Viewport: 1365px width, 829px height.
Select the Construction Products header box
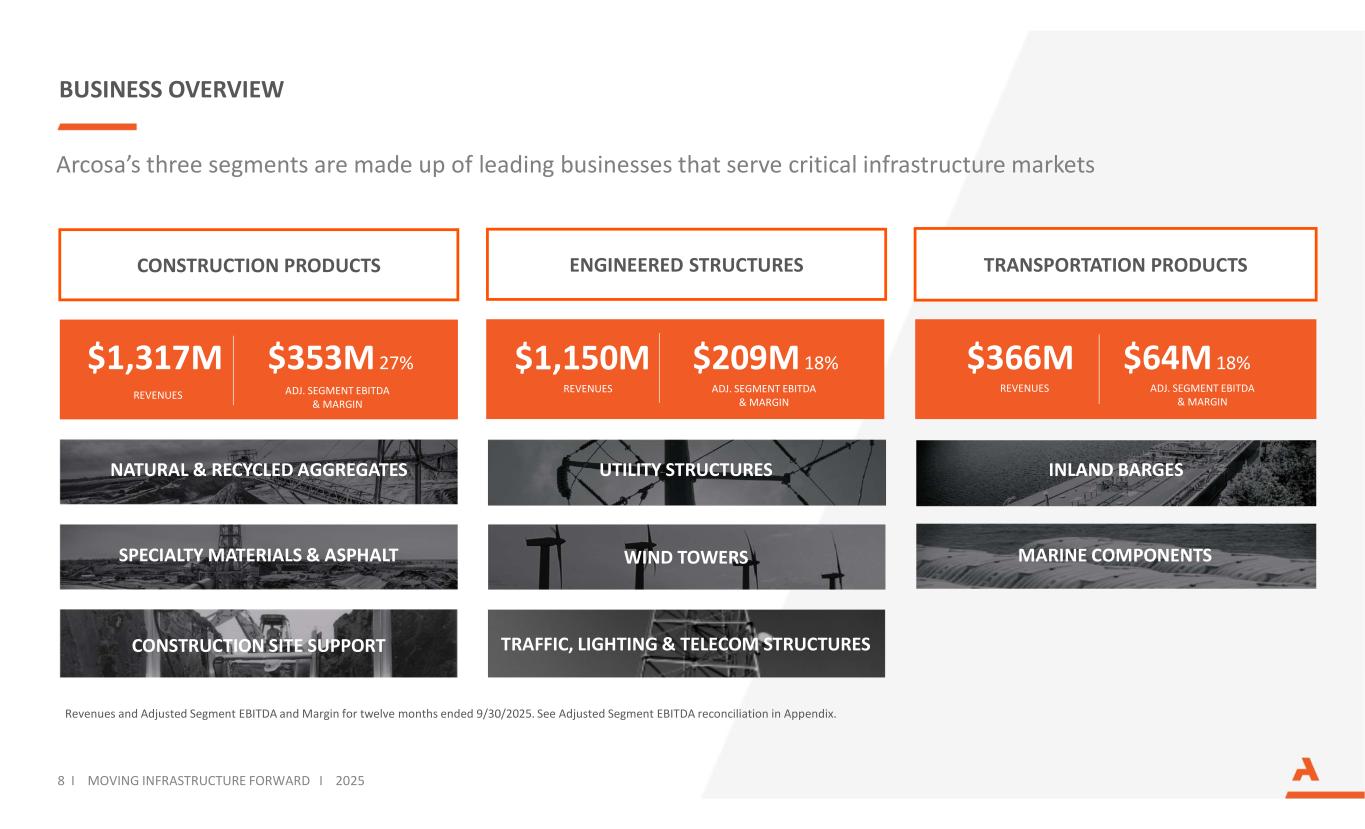tap(258, 265)
